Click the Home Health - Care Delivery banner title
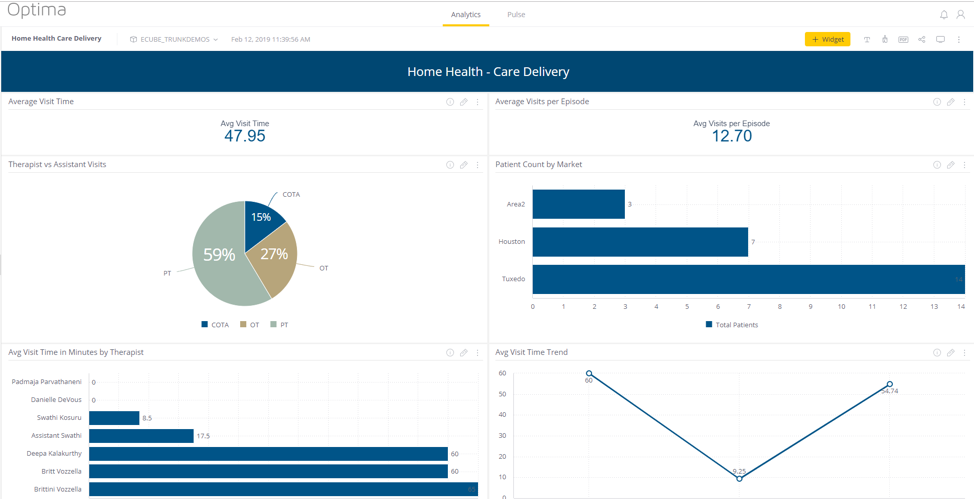The width and height of the screenshot is (974, 499). pyautogui.click(x=488, y=72)
